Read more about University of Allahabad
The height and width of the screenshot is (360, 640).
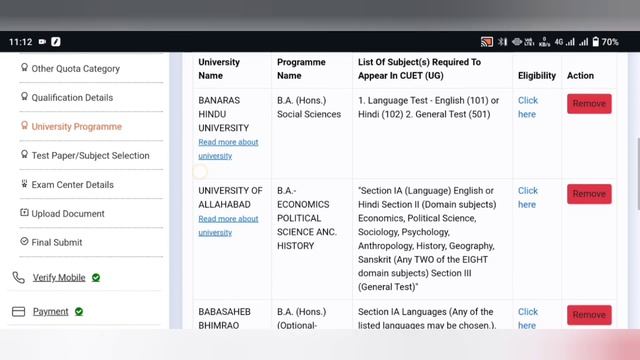(228, 226)
